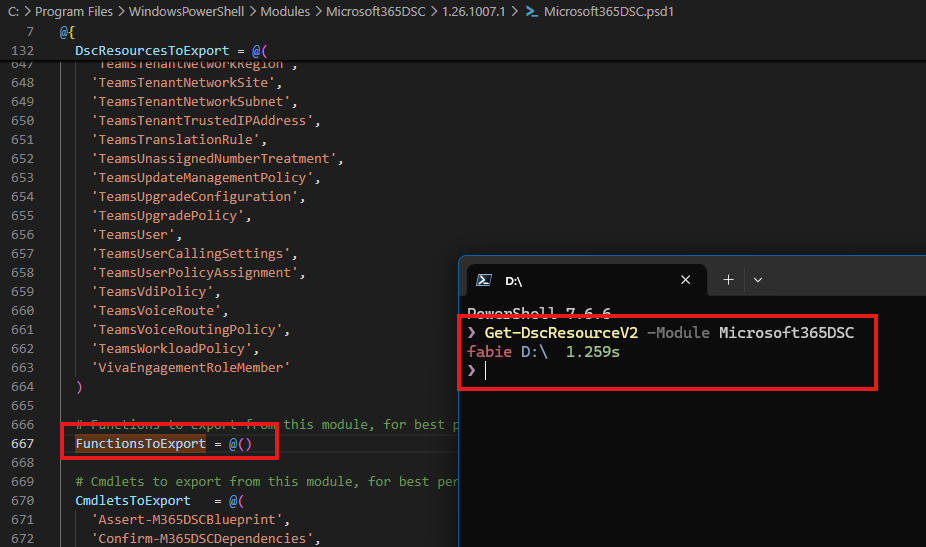
Task: Click 'FunctionsToExport' on line 667
Action: tap(141, 444)
